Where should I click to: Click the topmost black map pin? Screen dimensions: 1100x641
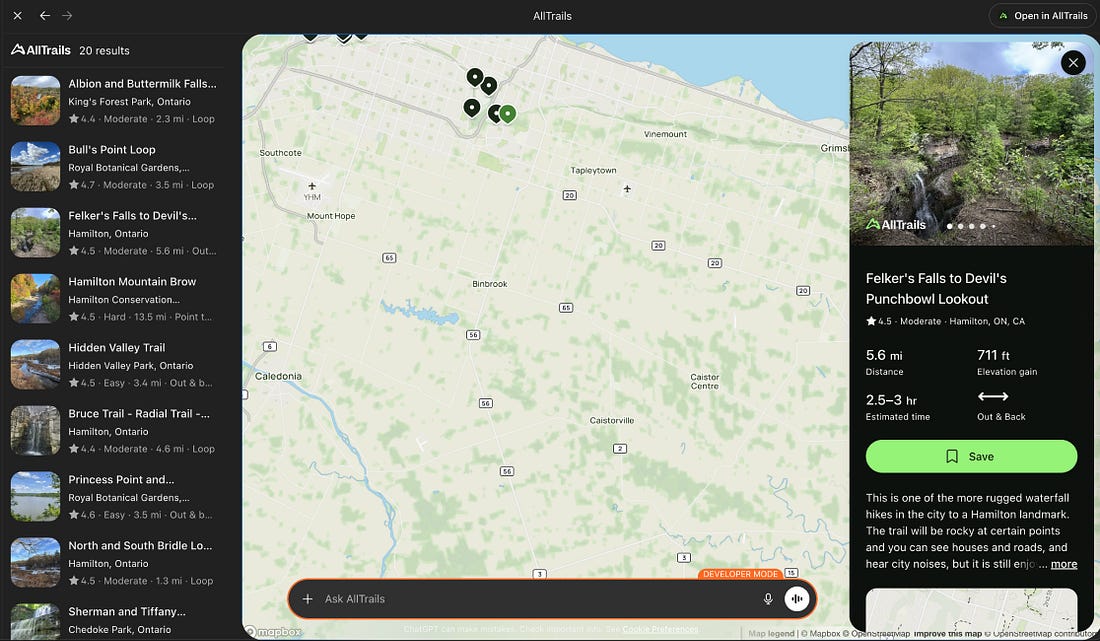475,76
